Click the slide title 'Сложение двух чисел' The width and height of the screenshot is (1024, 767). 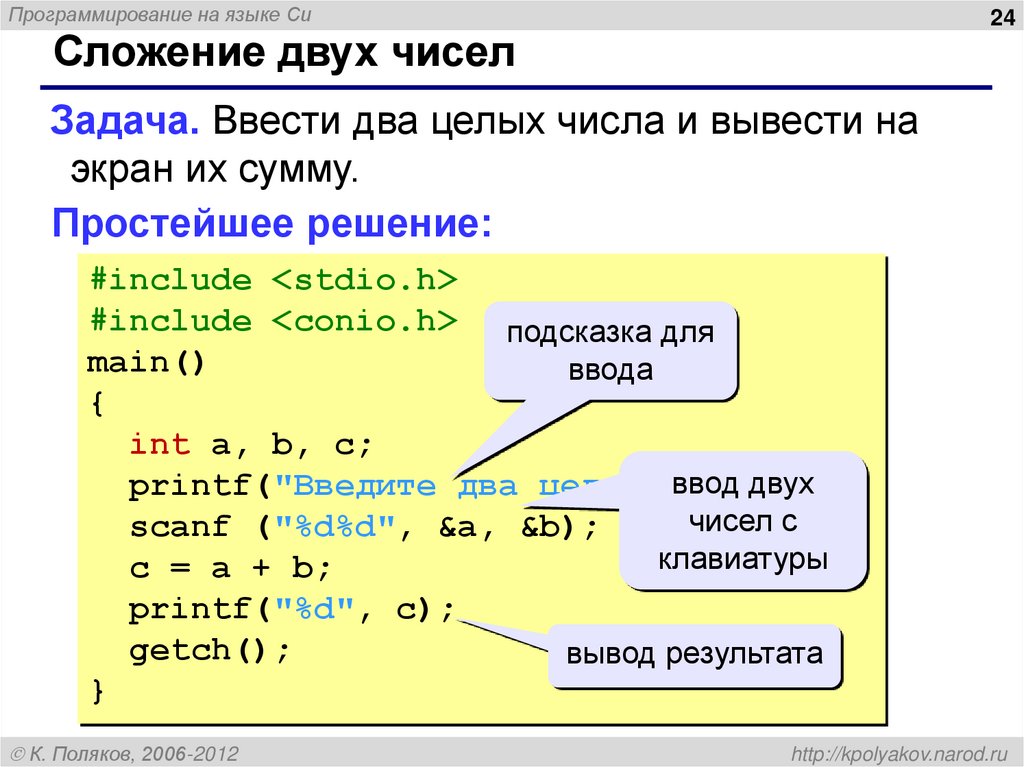[284, 52]
